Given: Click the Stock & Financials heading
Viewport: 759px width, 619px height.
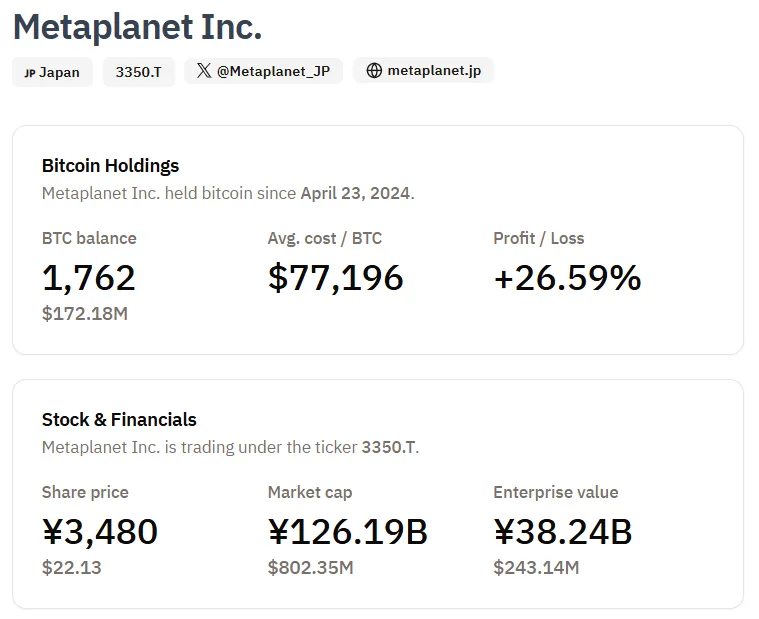Looking at the screenshot, I should tap(119, 420).
